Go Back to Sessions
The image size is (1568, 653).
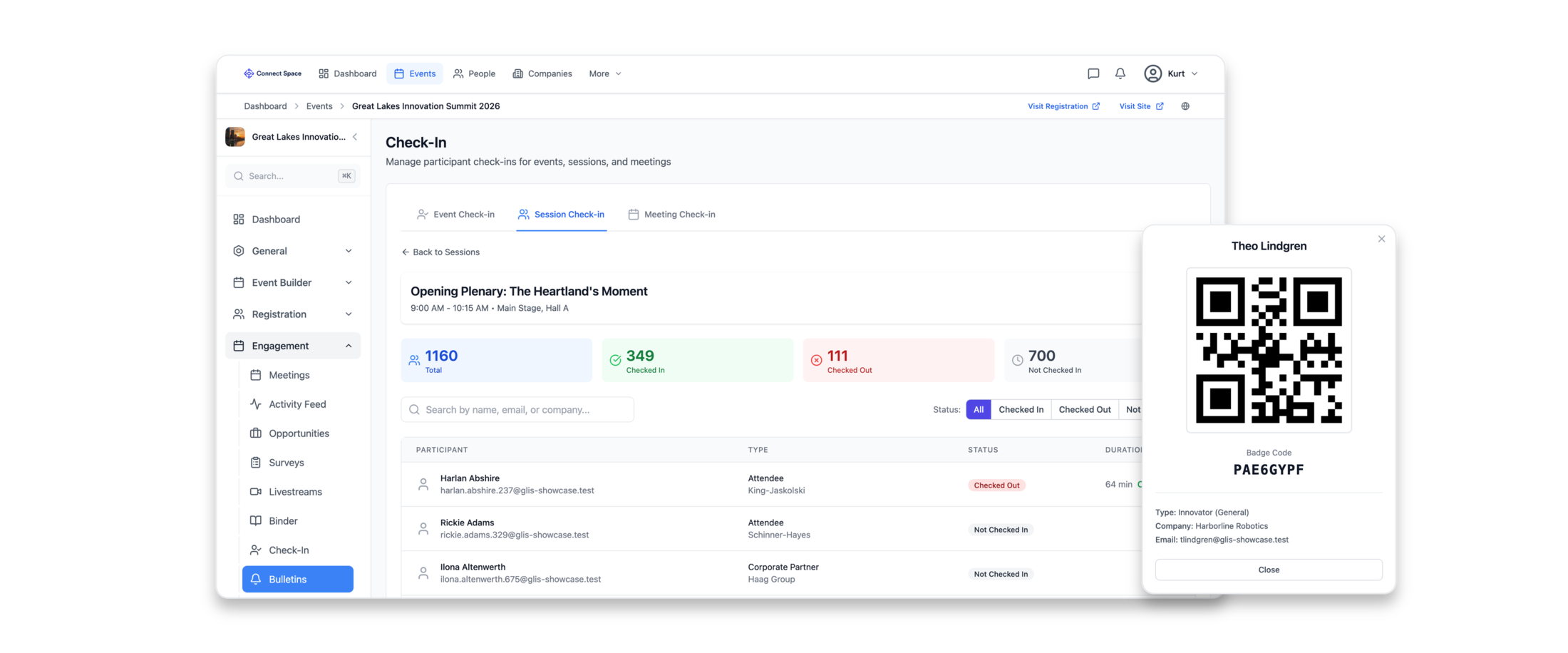click(x=440, y=252)
